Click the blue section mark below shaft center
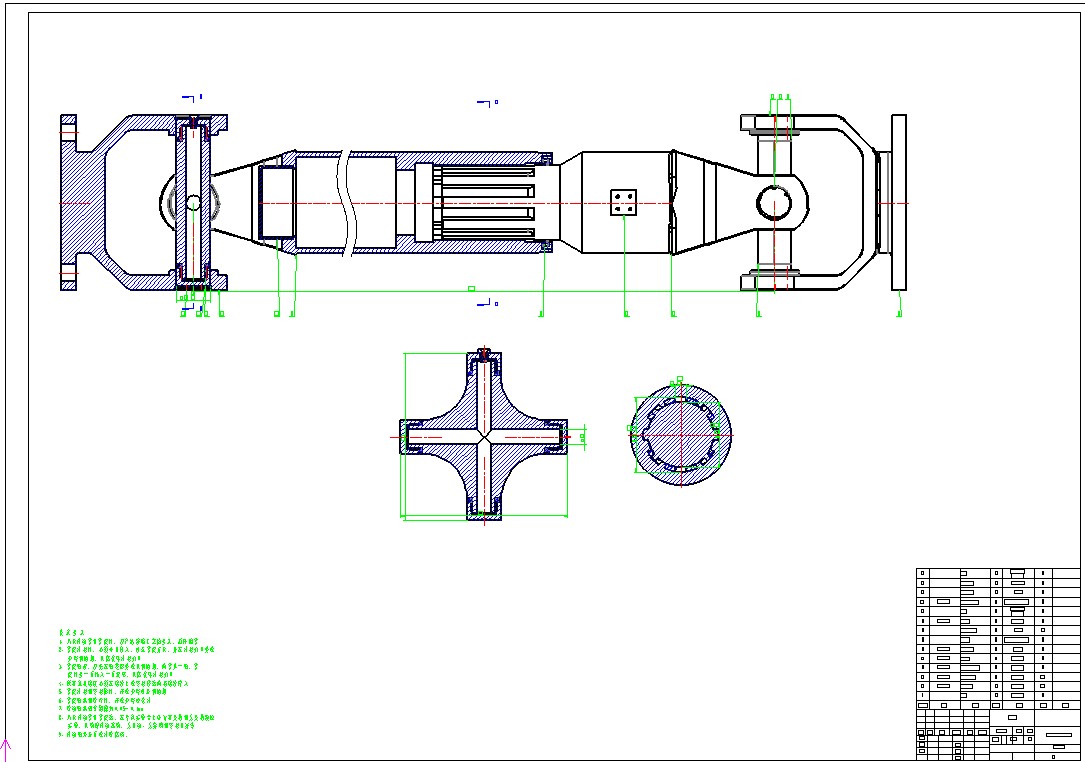The image size is (1085, 762). coord(486,302)
